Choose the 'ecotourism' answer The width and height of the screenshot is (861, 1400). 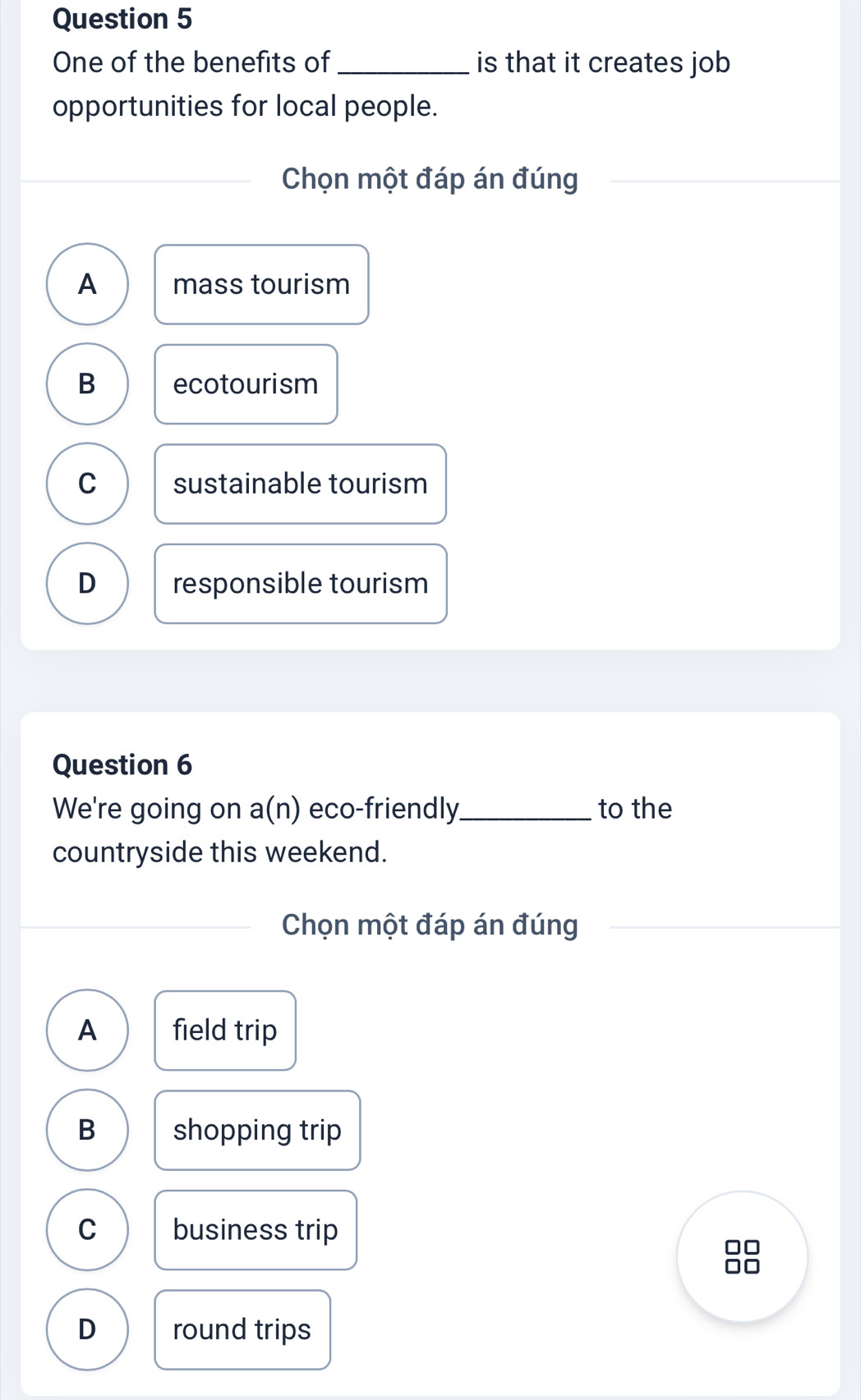(246, 383)
